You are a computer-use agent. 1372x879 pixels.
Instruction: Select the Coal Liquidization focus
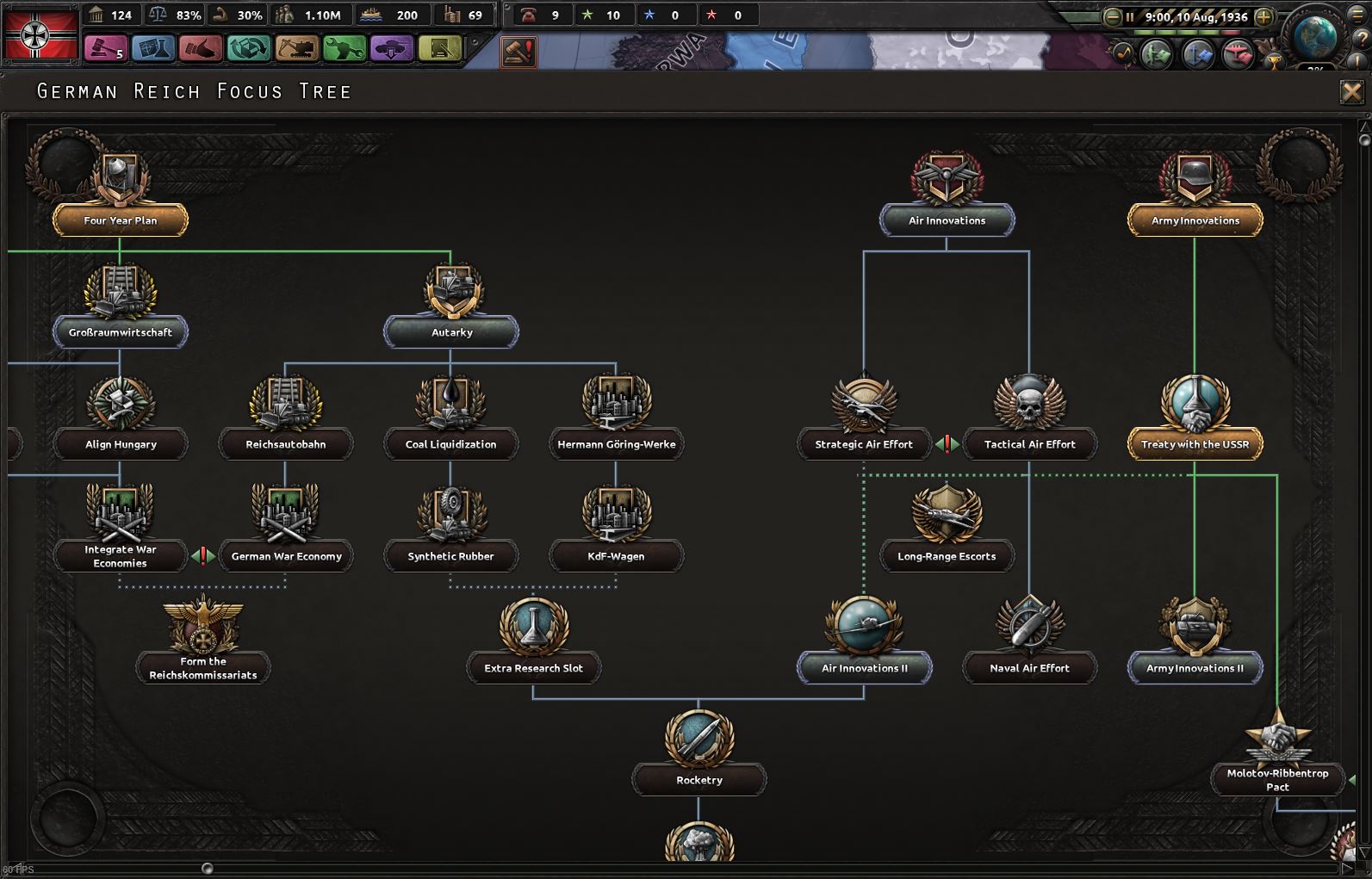pyautogui.click(x=450, y=444)
